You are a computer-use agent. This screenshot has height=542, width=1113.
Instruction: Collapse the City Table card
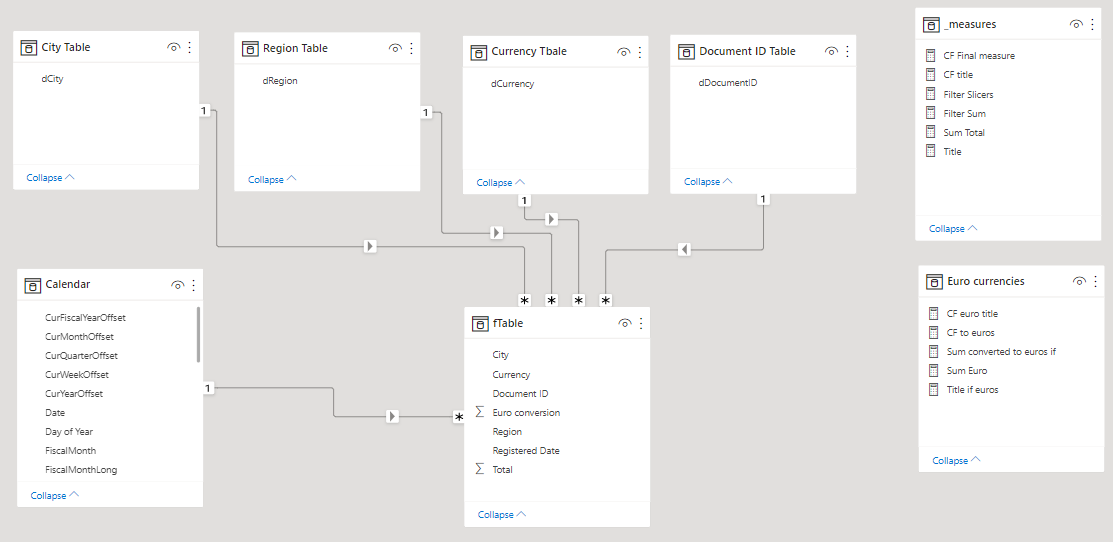50,177
